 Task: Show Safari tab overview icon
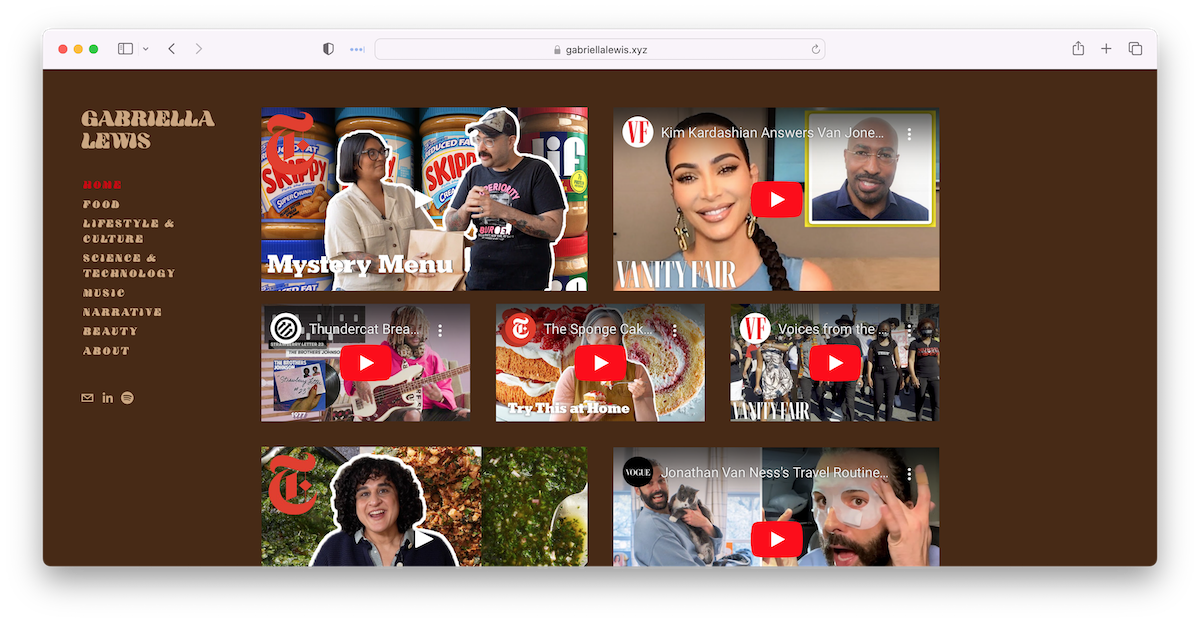tap(1135, 49)
